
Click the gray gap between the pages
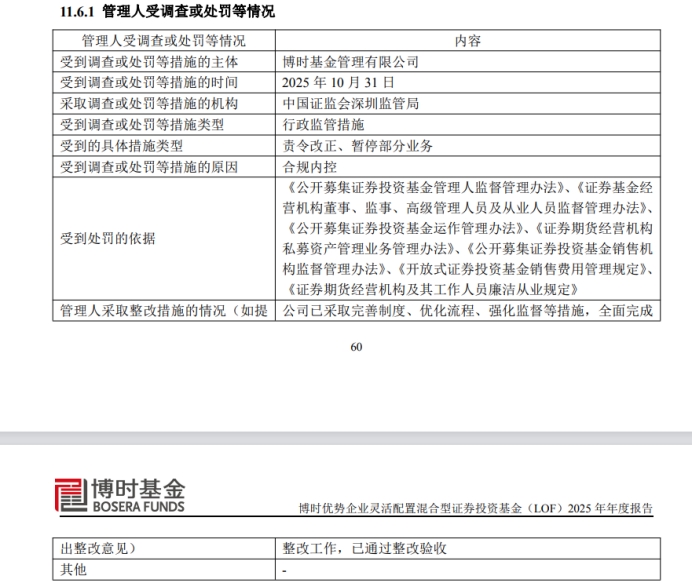click(346, 437)
